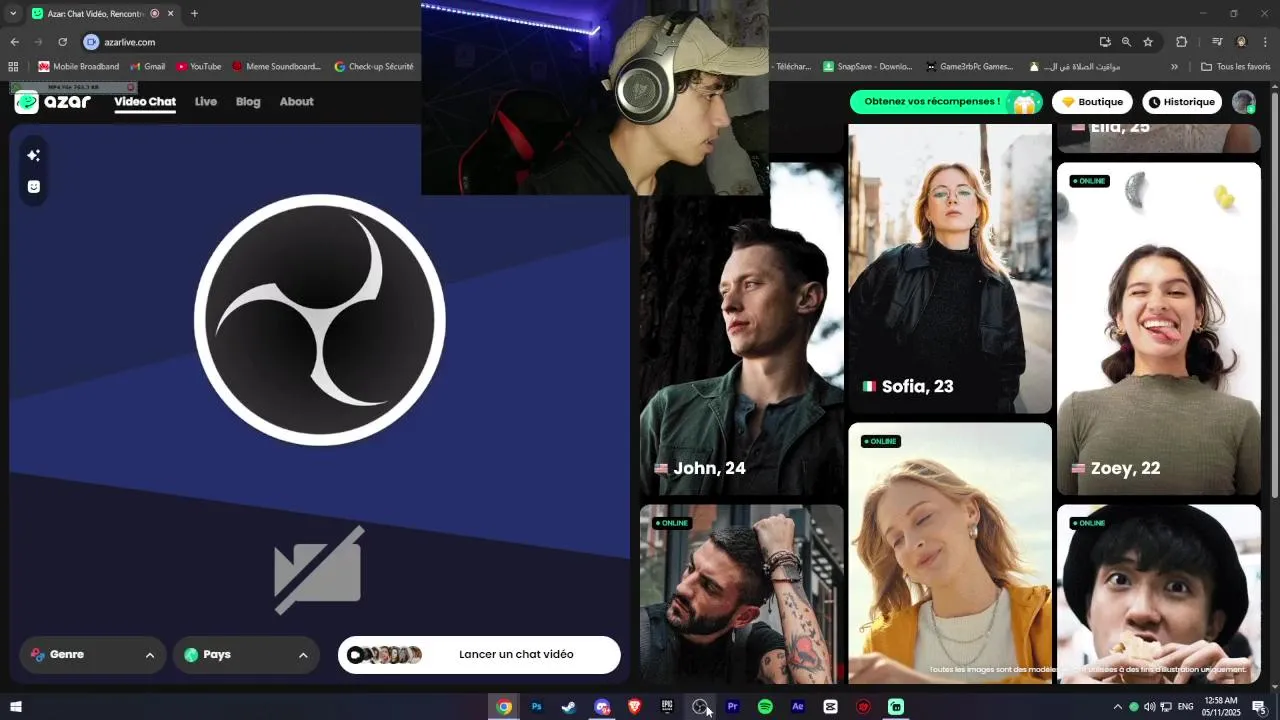Open the Windows Start menu
The height and width of the screenshot is (720, 1280).
tap(16, 707)
